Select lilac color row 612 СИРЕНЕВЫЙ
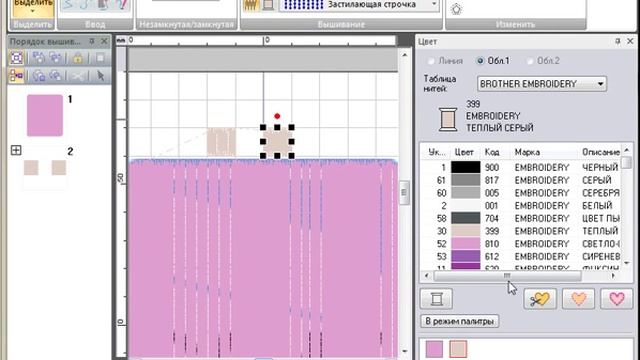Screen dimensions: 640x360 coord(520,256)
